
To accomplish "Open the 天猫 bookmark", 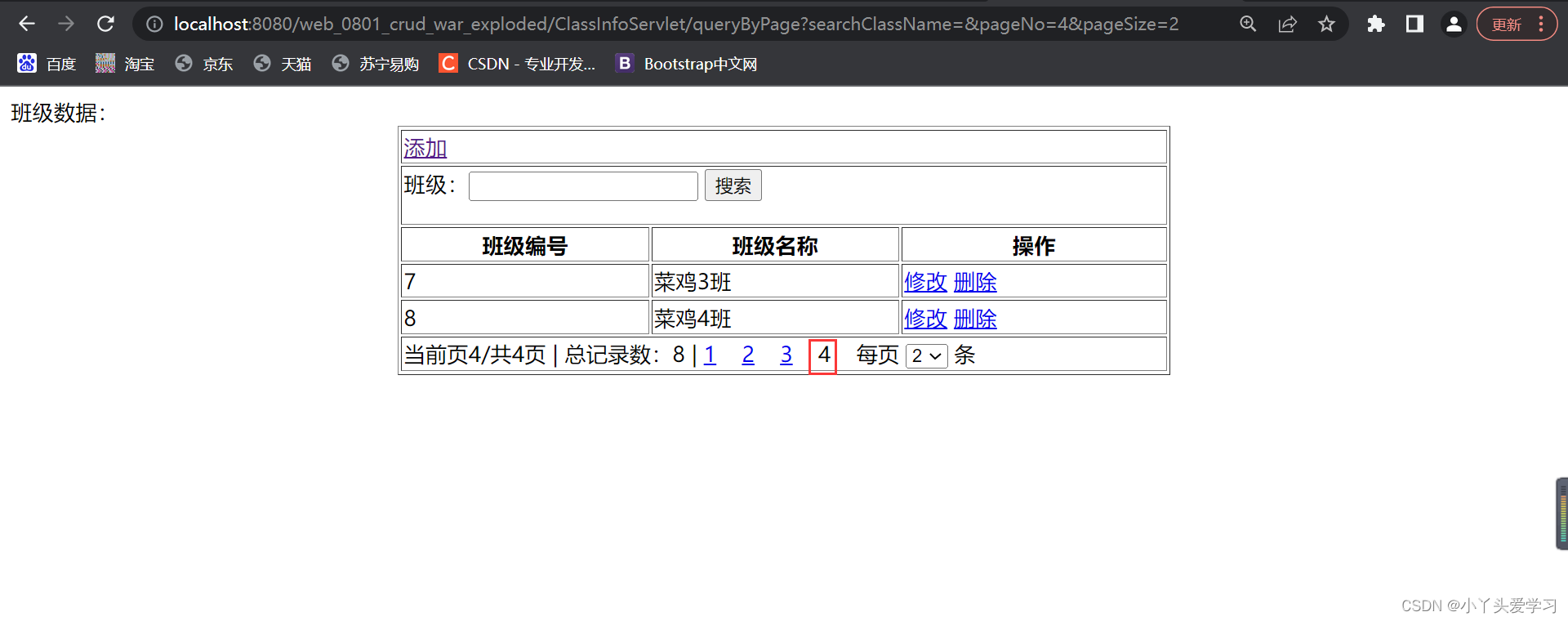I will point(283,64).
